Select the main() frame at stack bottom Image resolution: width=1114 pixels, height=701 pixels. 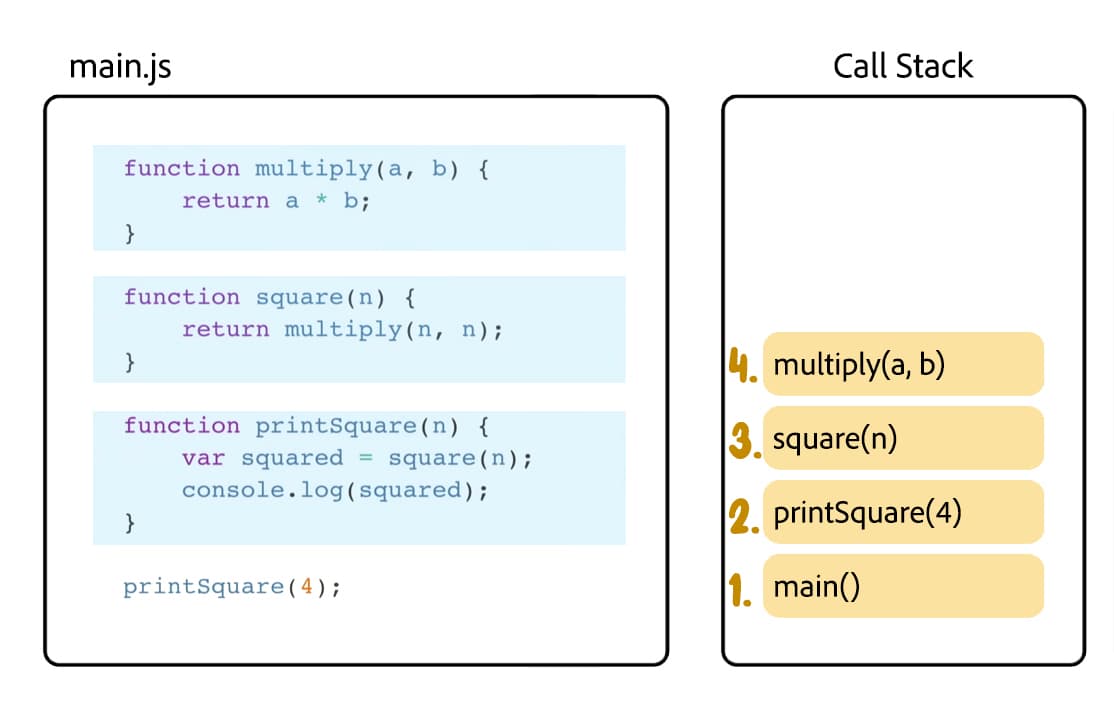(903, 586)
